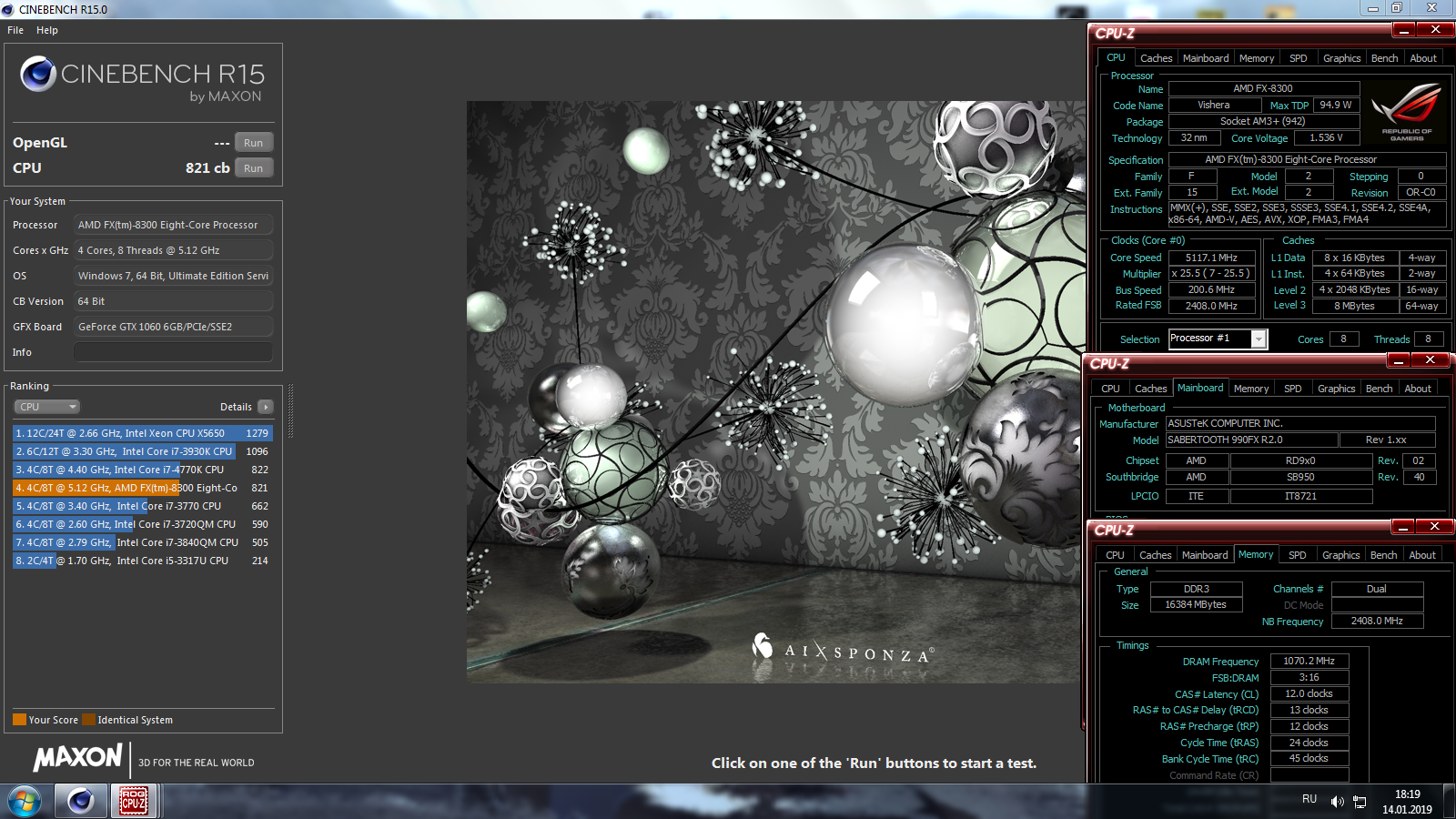
Task: Click the OS field value in Your System
Action: pyautogui.click(x=173, y=276)
